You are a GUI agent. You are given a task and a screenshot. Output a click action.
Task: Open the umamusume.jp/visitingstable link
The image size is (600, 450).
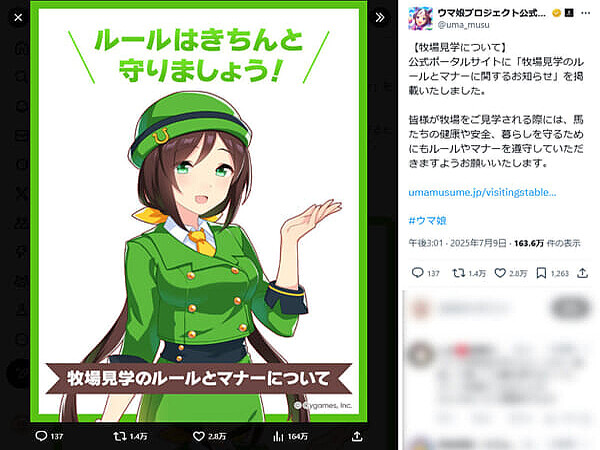pyautogui.click(x=482, y=192)
